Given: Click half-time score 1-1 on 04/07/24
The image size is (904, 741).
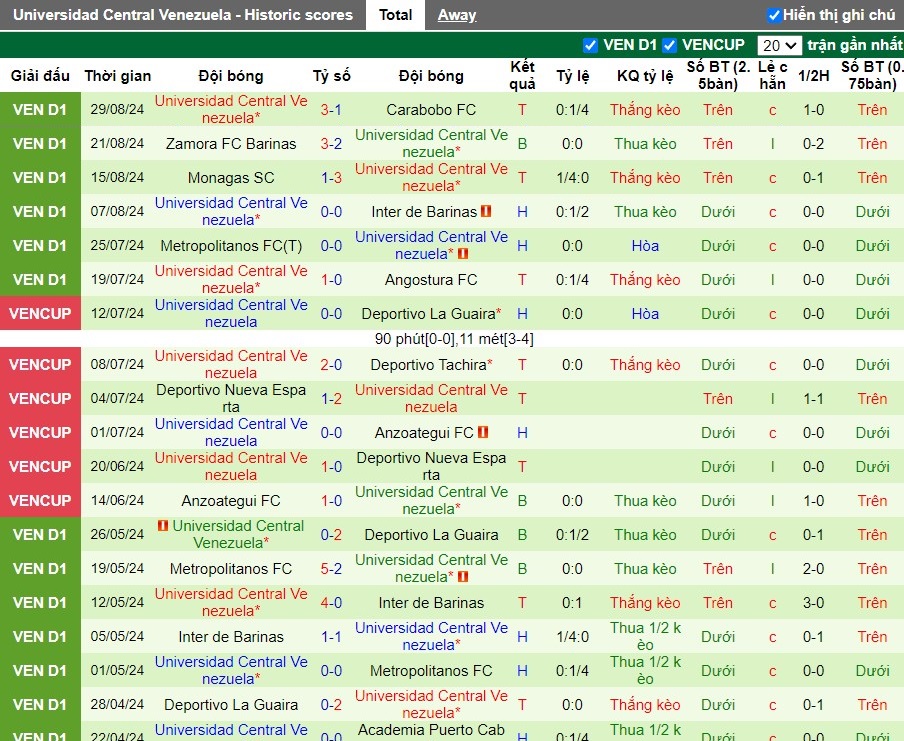Looking at the screenshot, I should pos(813,398).
